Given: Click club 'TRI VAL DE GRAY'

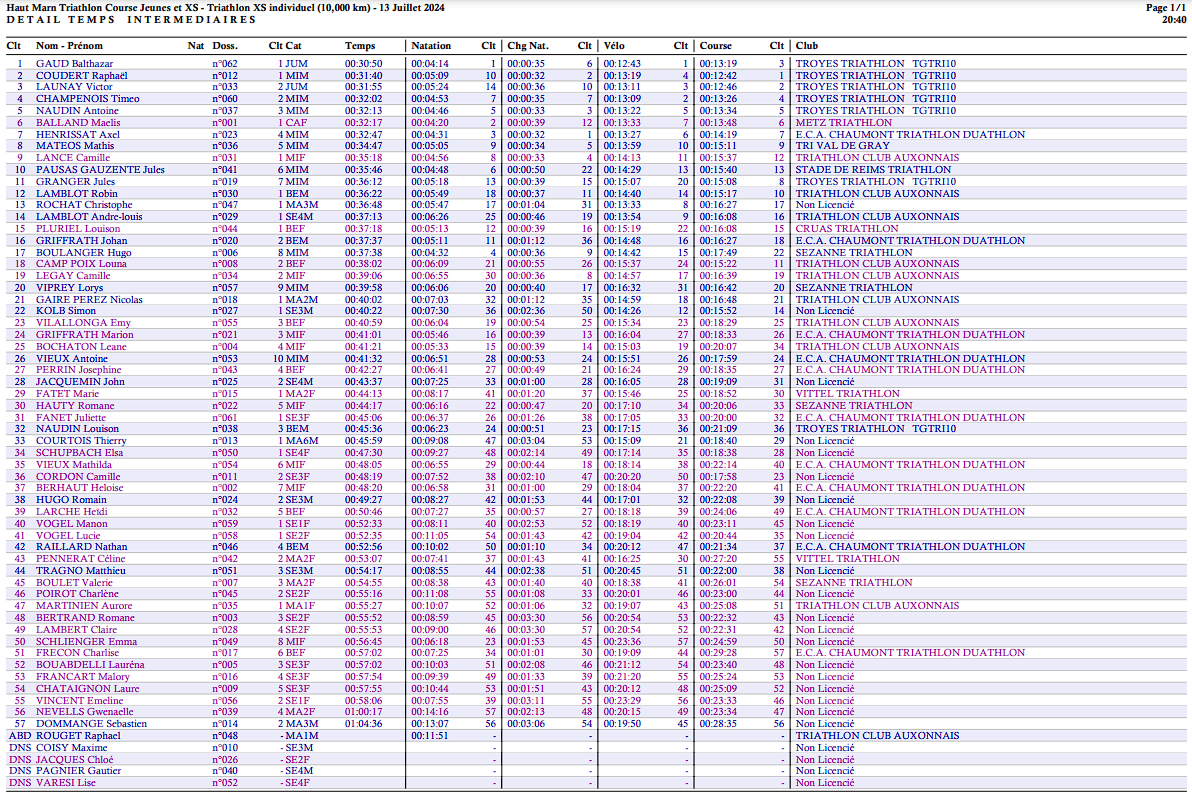Looking at the screenshot, I should tap(842, 146).
